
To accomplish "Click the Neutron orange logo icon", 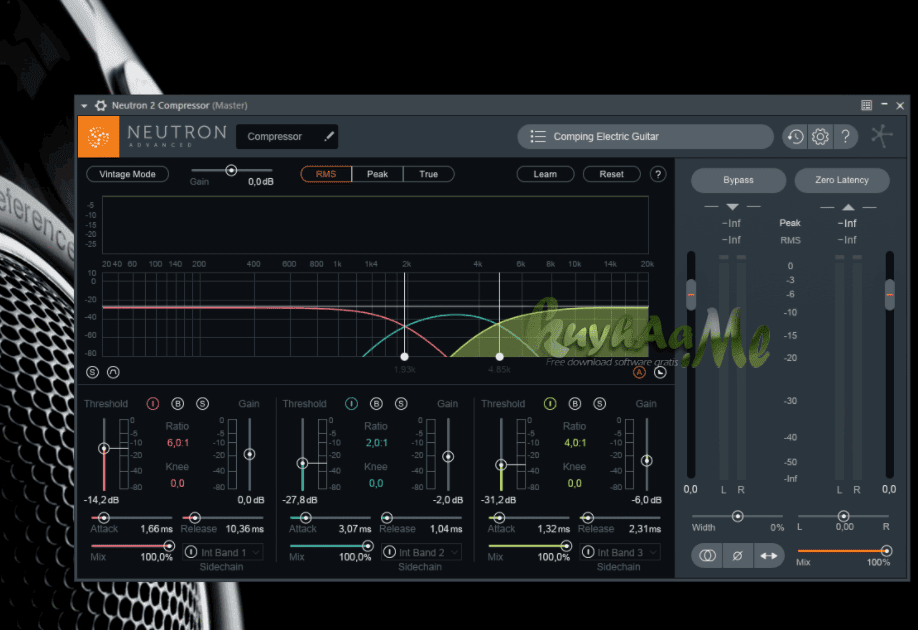I will [98, 136].
